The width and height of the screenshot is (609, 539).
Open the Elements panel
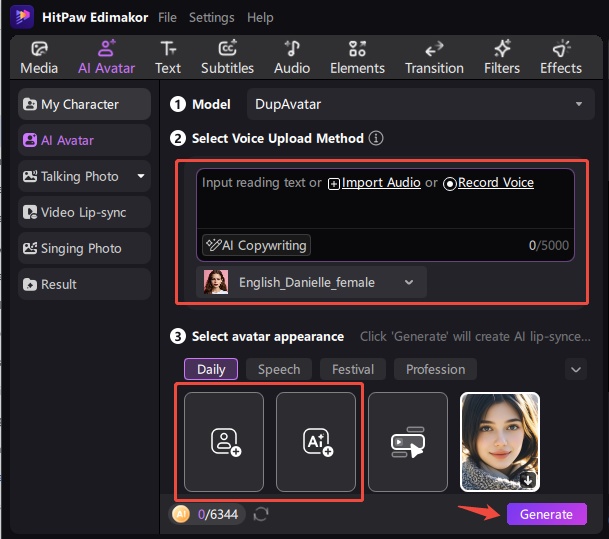pyautogui.click(x=357, y=57)
